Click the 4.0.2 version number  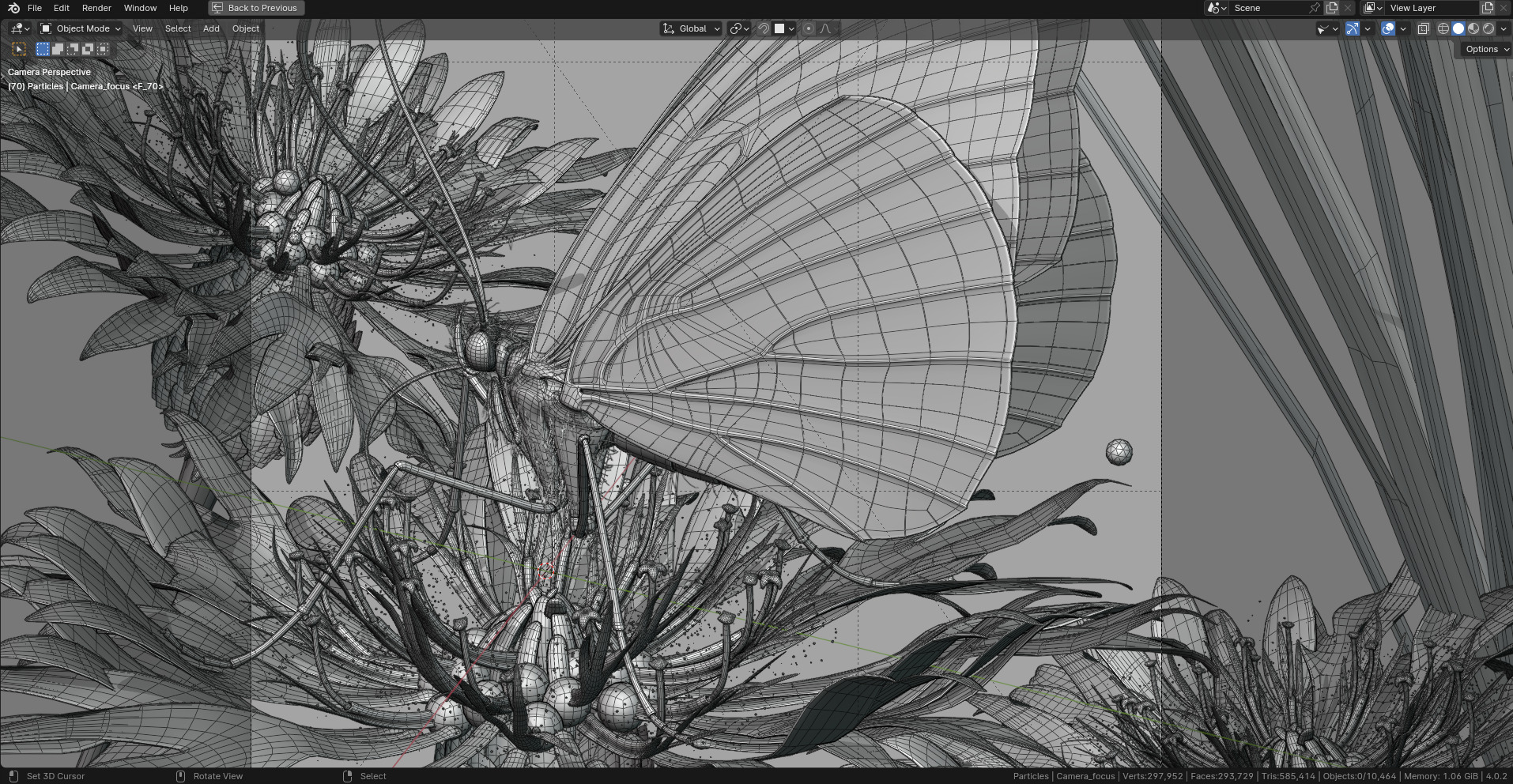(1496, 776)
